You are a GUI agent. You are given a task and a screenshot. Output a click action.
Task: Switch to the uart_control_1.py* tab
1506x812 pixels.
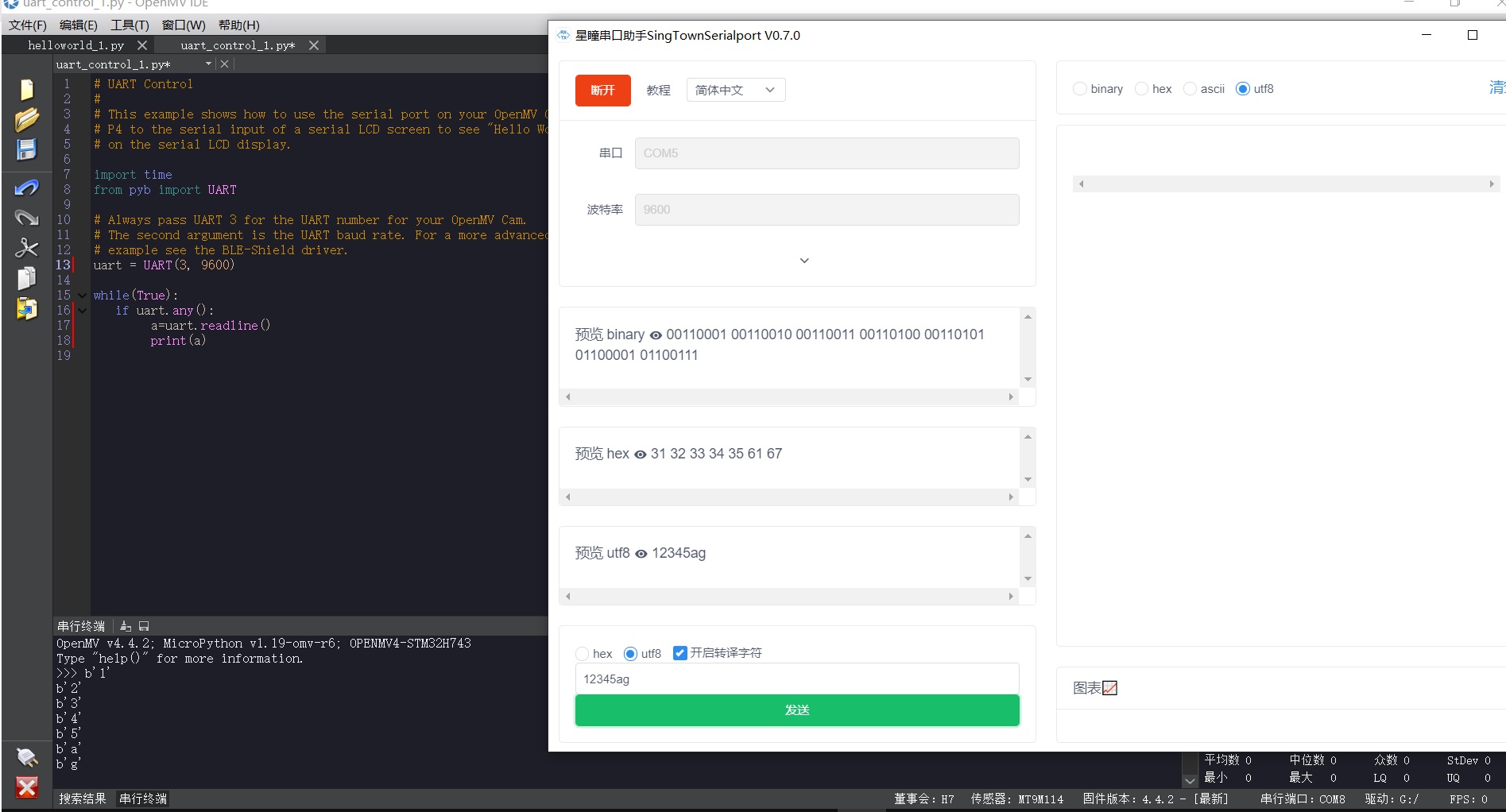pyautogui.click(x=238, y=45)
